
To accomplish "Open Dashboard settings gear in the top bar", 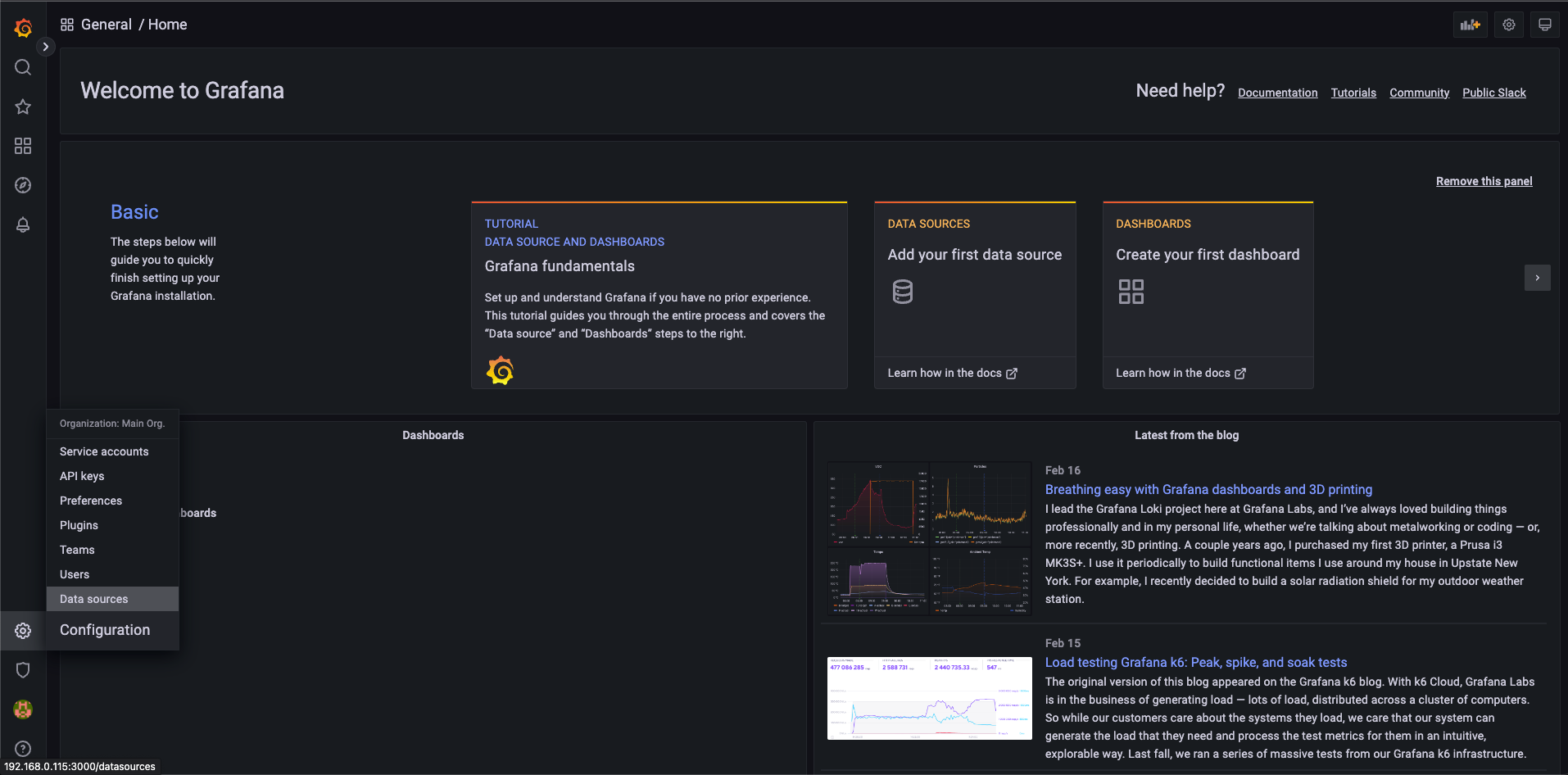I will 1509,25.
